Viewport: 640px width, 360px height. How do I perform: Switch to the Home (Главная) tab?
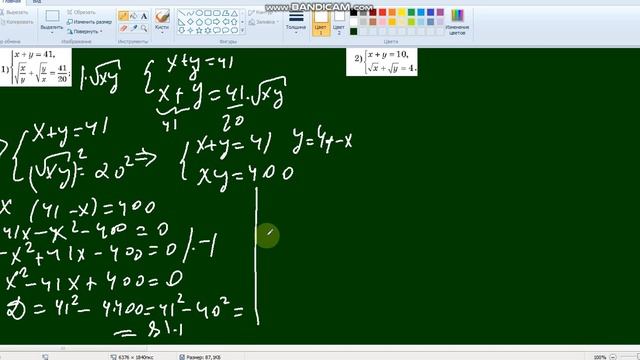click(11, 2)
